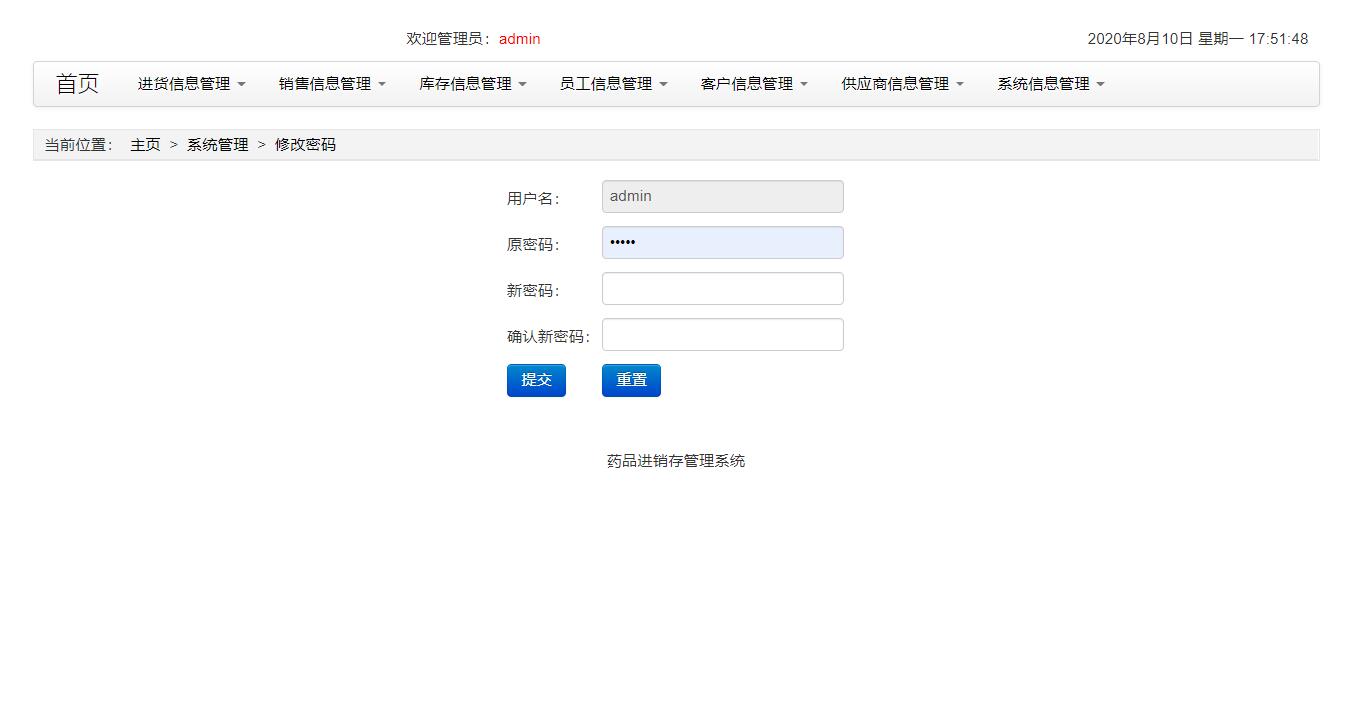Open the 库存信息管理 dropdown
Viewport: 1364px width, 726px height.
pyautogui.click(x=471, y=84)
